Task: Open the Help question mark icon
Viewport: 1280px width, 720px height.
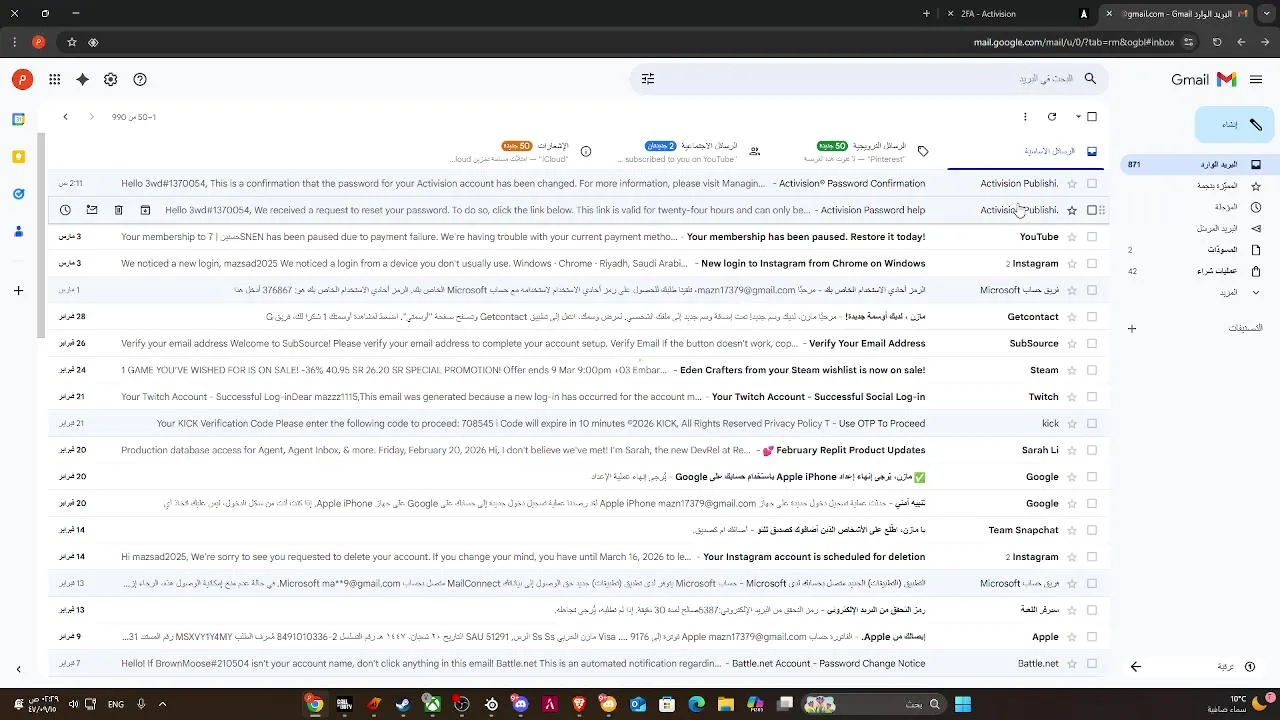Action: pos(140,79)
